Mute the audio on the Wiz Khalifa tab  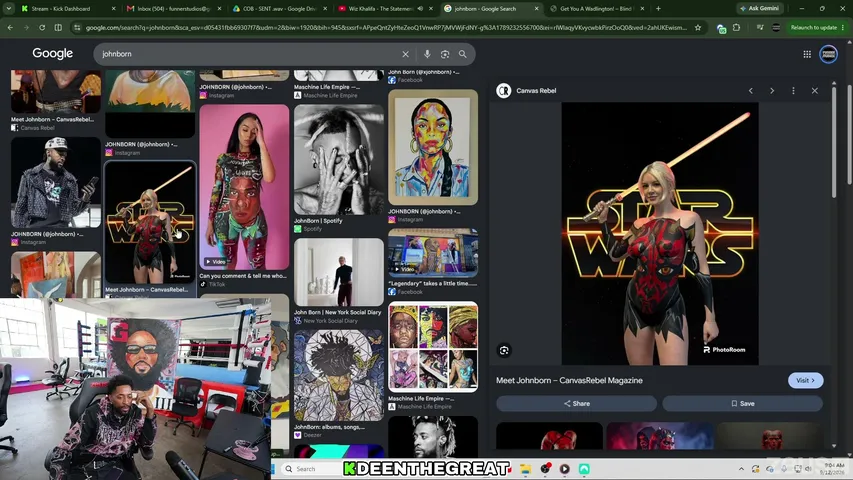(x=420, y=9)
